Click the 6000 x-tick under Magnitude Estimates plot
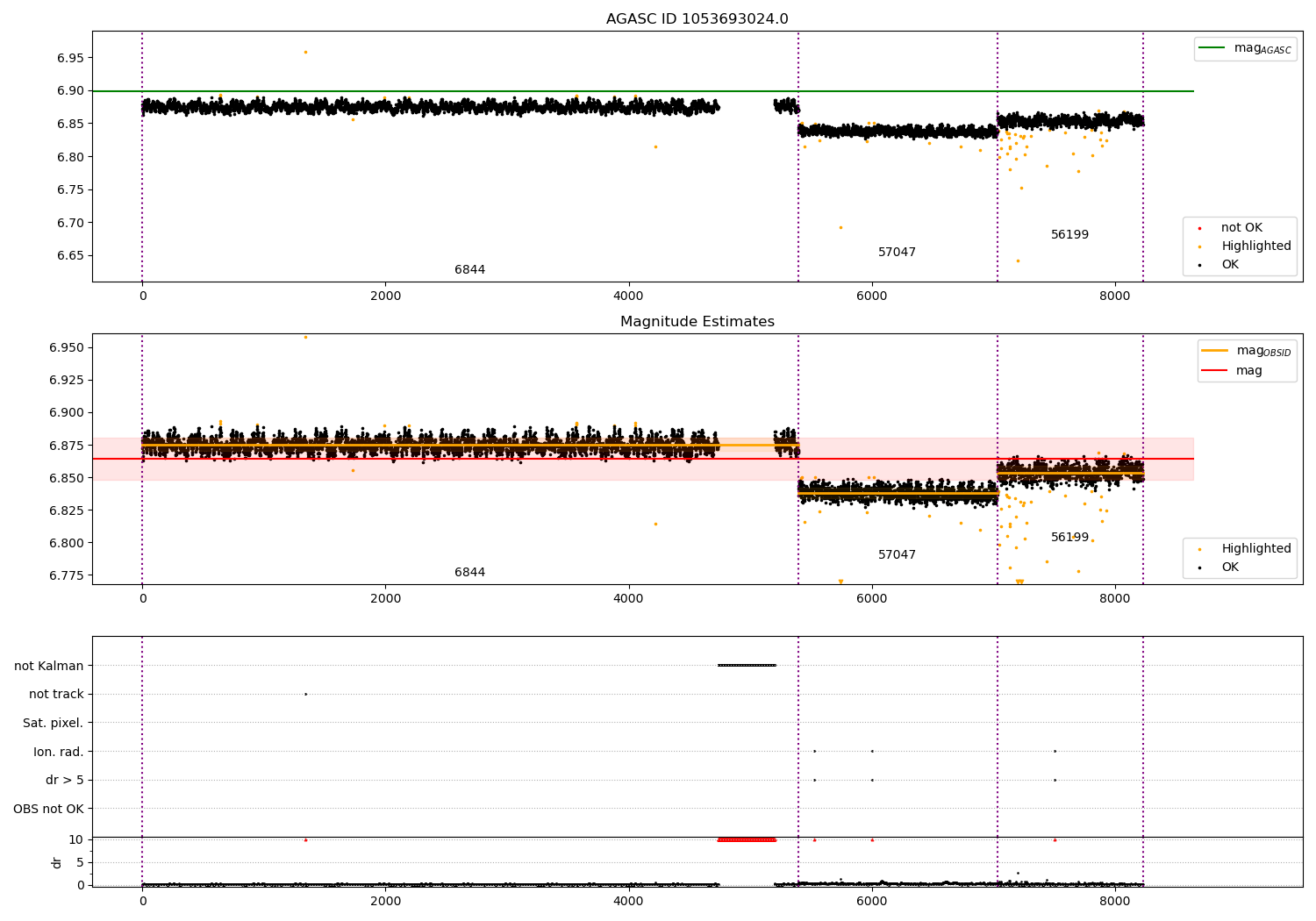Image resolution: width=1316 pixels, height=921 pixels. pos(871,598)
